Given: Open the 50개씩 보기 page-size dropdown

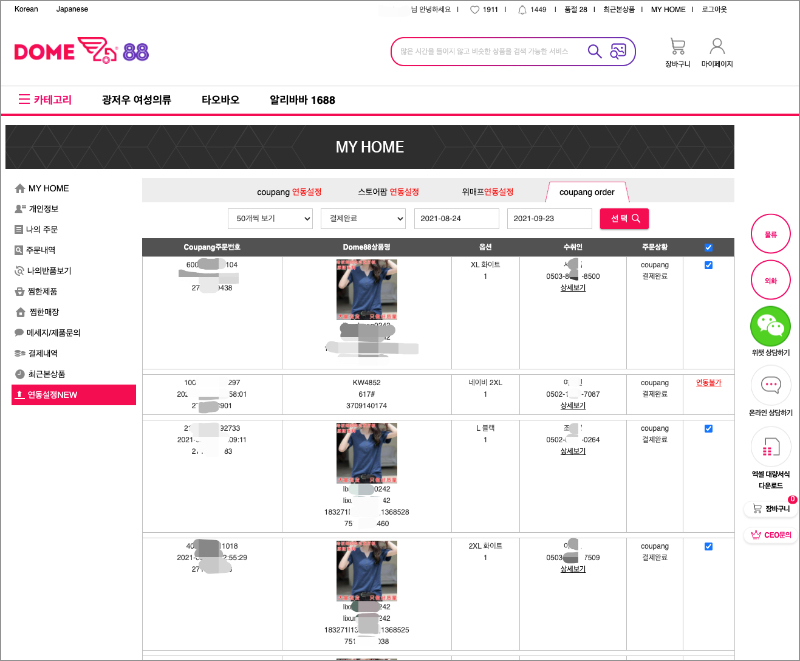Looking at the screenshot, I should coord(270,218).
